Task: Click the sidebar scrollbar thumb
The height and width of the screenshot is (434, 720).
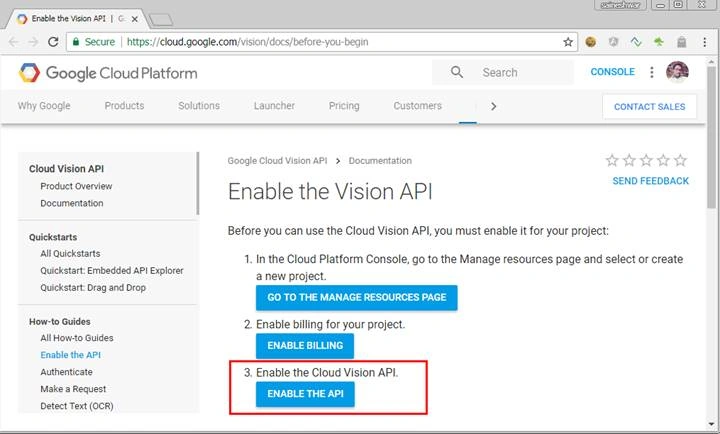Action: pos(198,184)
